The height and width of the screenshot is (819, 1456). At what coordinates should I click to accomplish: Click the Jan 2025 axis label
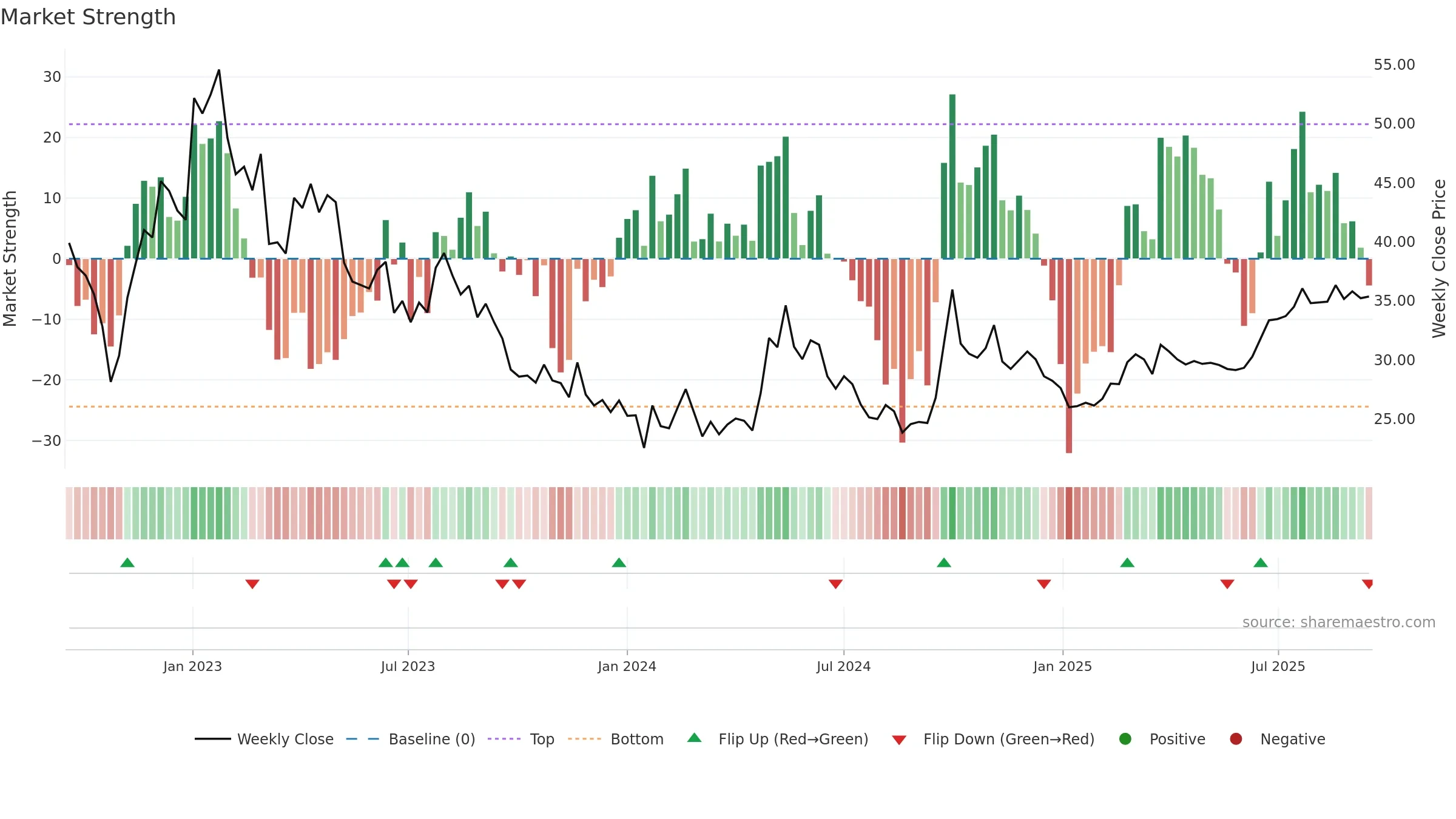[1062, 666]
